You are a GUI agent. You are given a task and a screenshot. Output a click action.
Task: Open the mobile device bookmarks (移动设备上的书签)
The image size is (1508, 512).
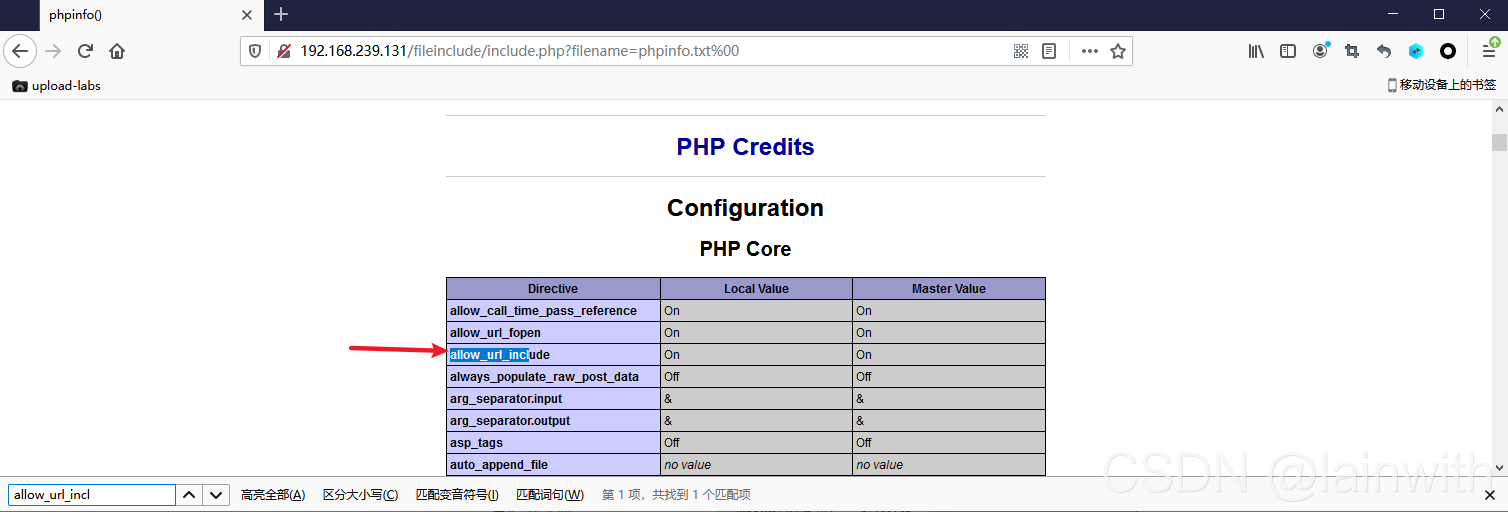tap(1441, 86)
